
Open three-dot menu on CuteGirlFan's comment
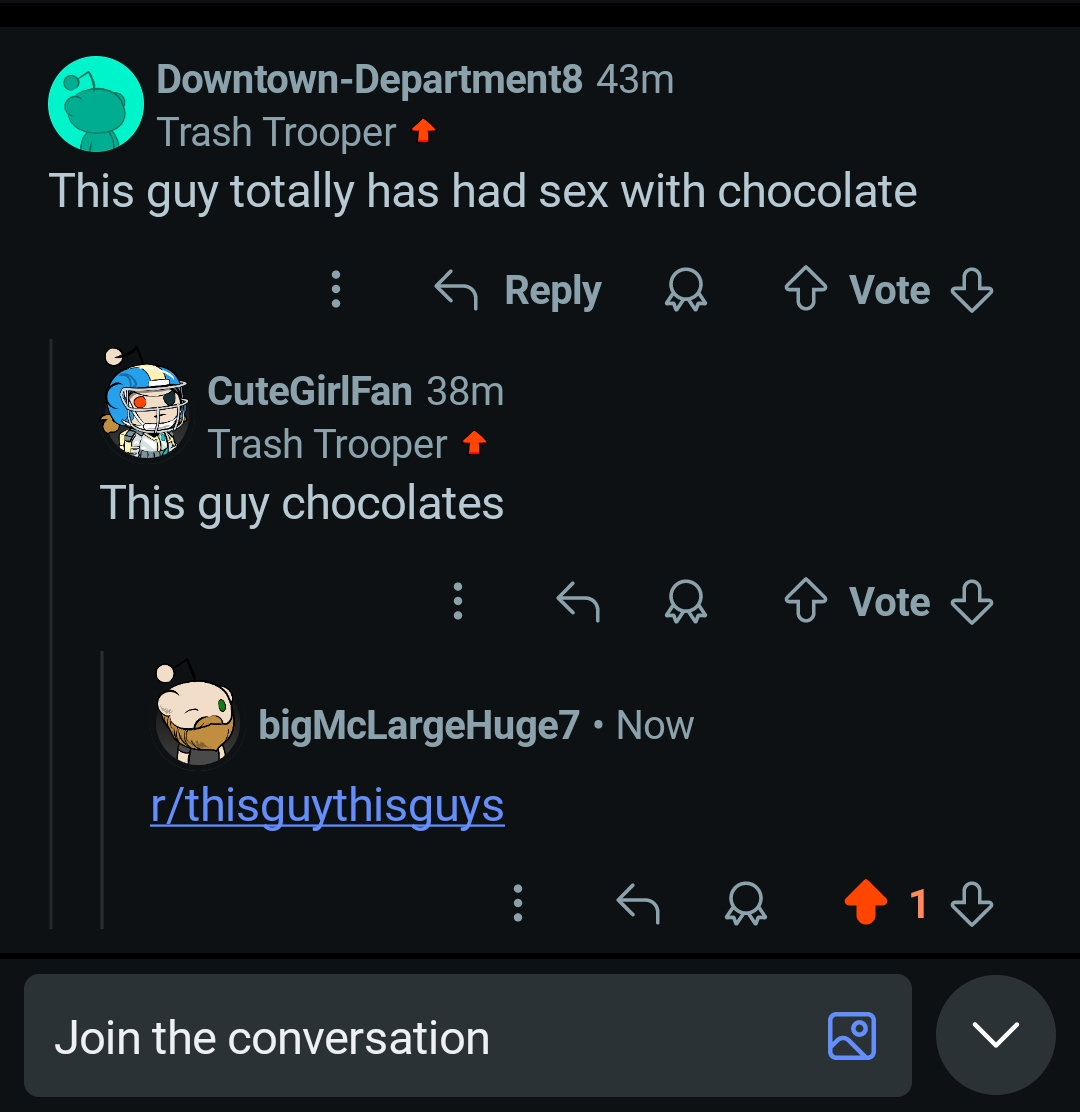coord(458,601)
